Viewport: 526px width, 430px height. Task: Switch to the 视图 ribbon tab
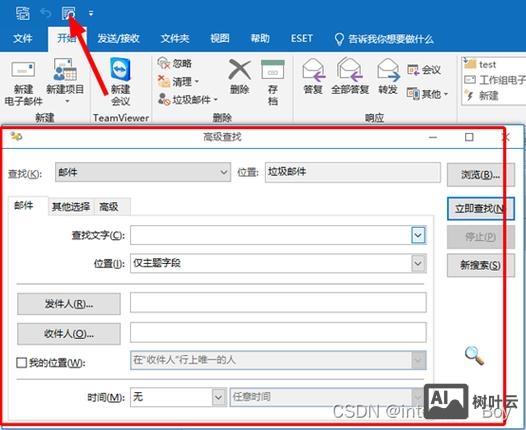pyautogui.click(x=220, y=38)
